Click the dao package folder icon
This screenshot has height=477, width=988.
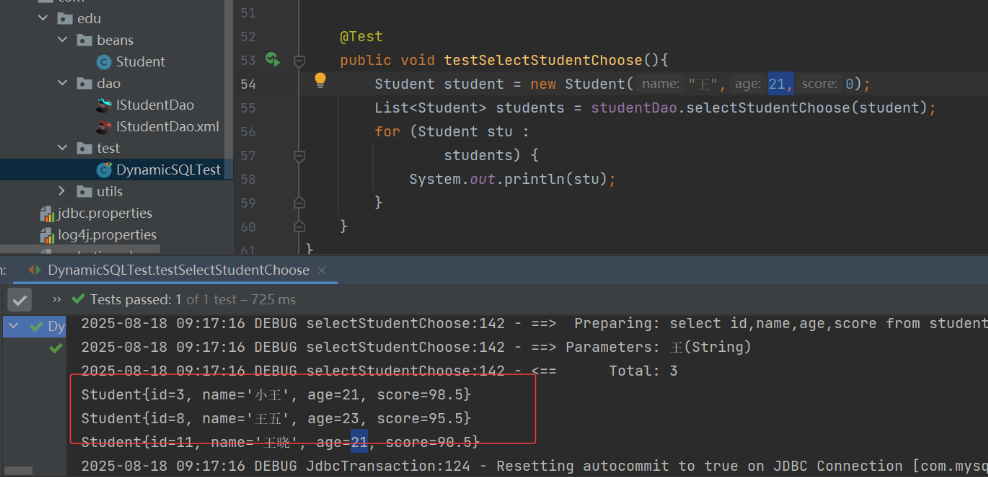tap(84, 83)
